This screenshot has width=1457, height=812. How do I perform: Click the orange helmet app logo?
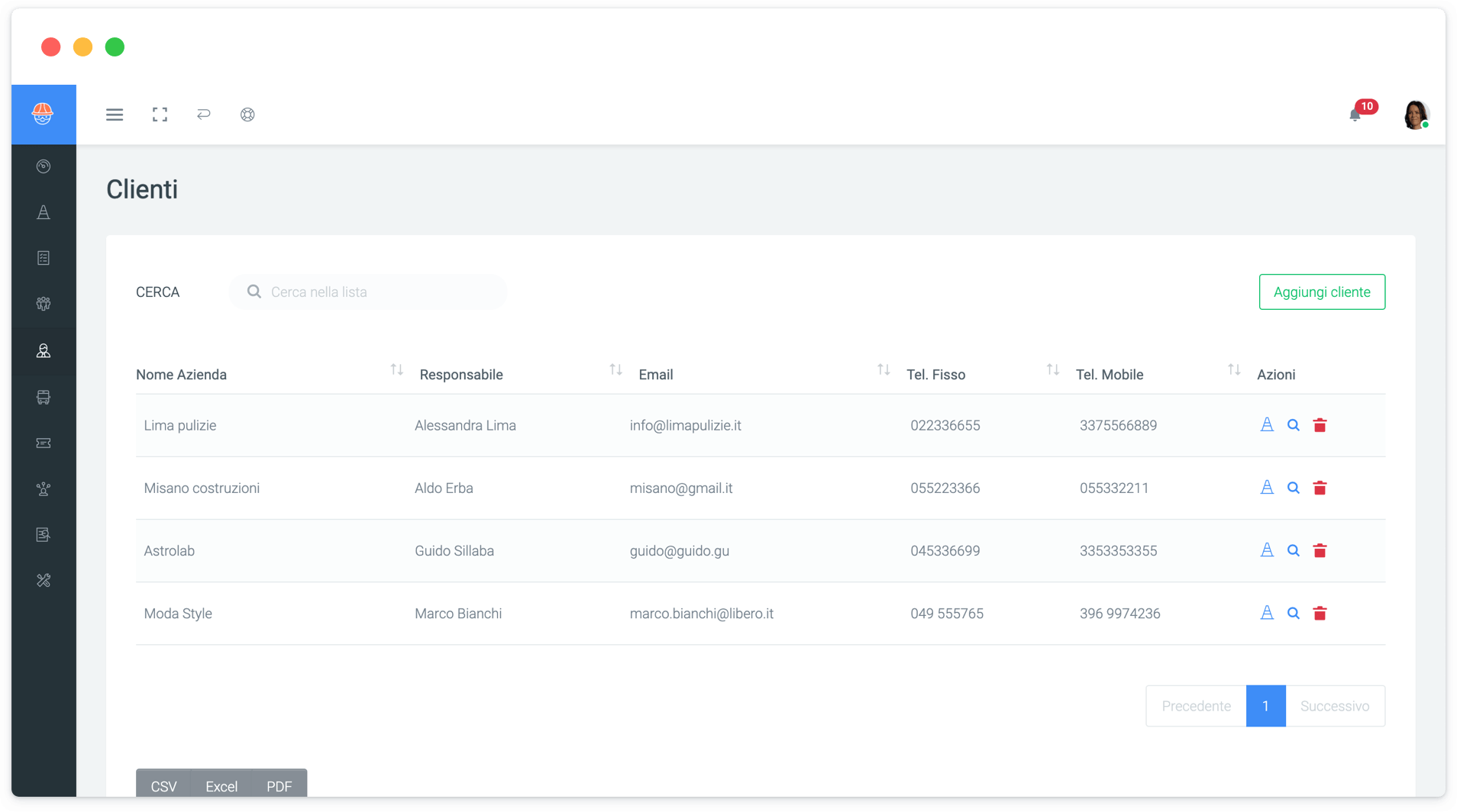click(x=43, y=114)
